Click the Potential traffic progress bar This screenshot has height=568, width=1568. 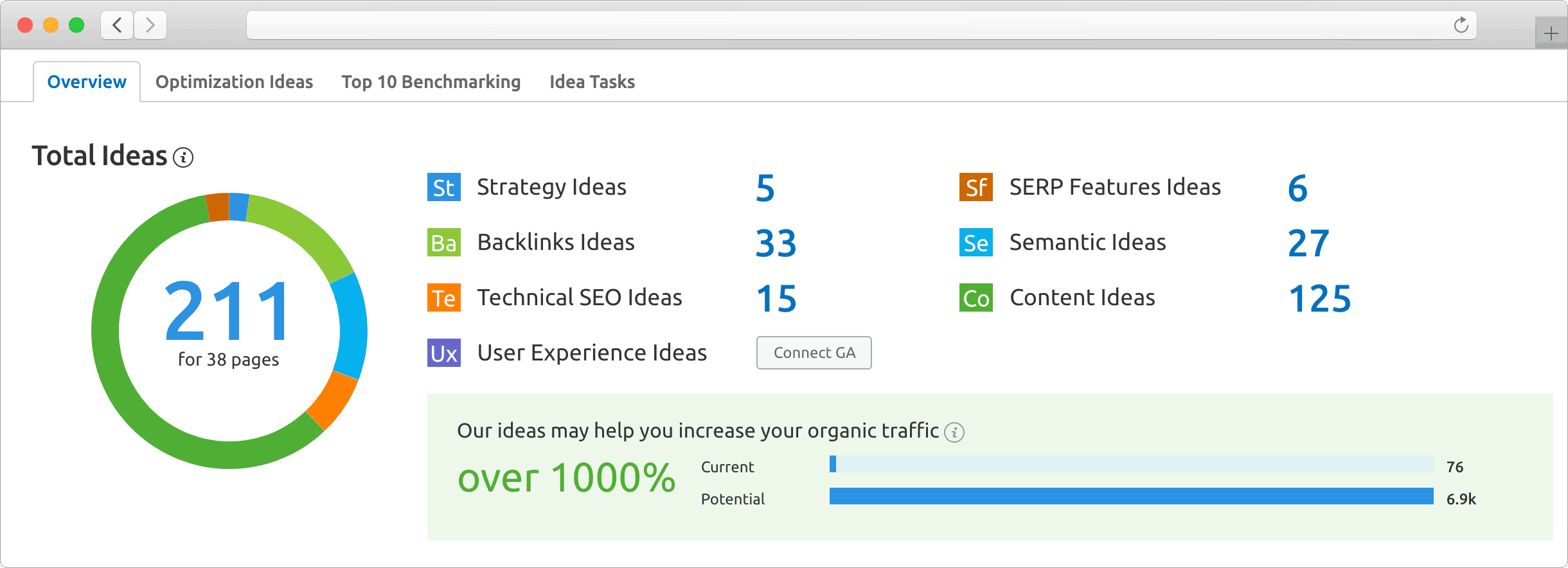click(1131, 496)
